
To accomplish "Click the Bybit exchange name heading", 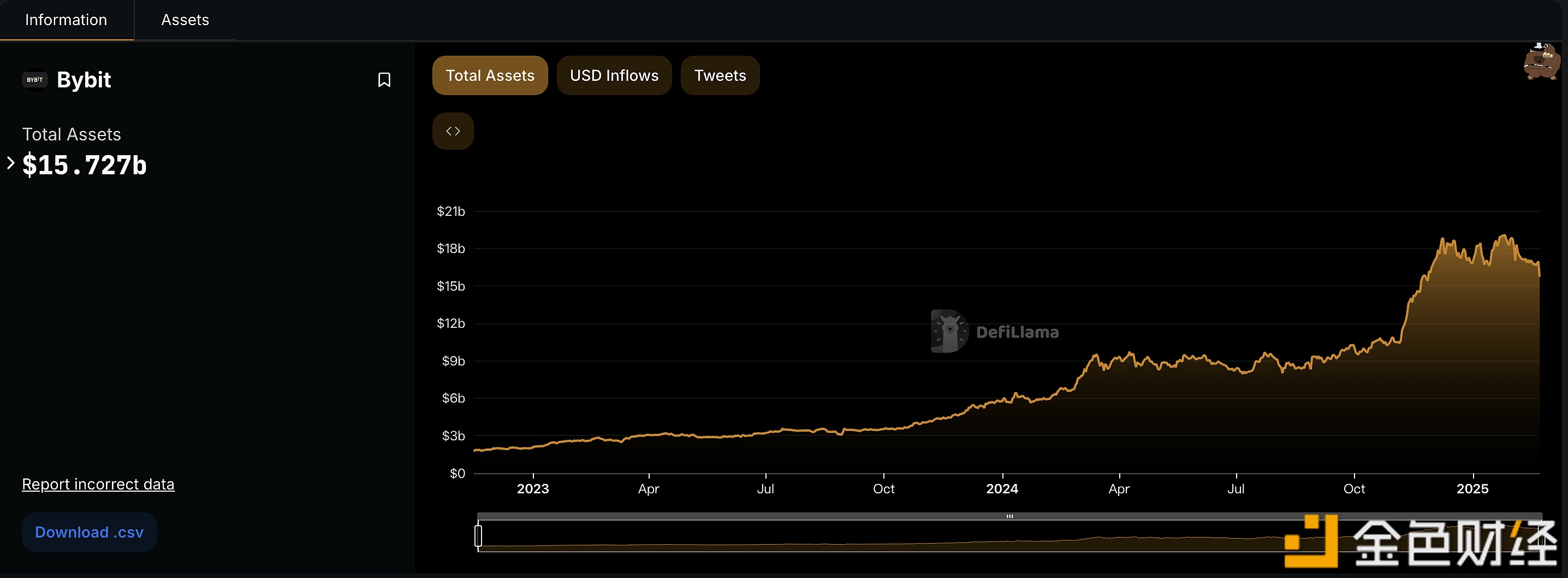I will pos(84,80).
